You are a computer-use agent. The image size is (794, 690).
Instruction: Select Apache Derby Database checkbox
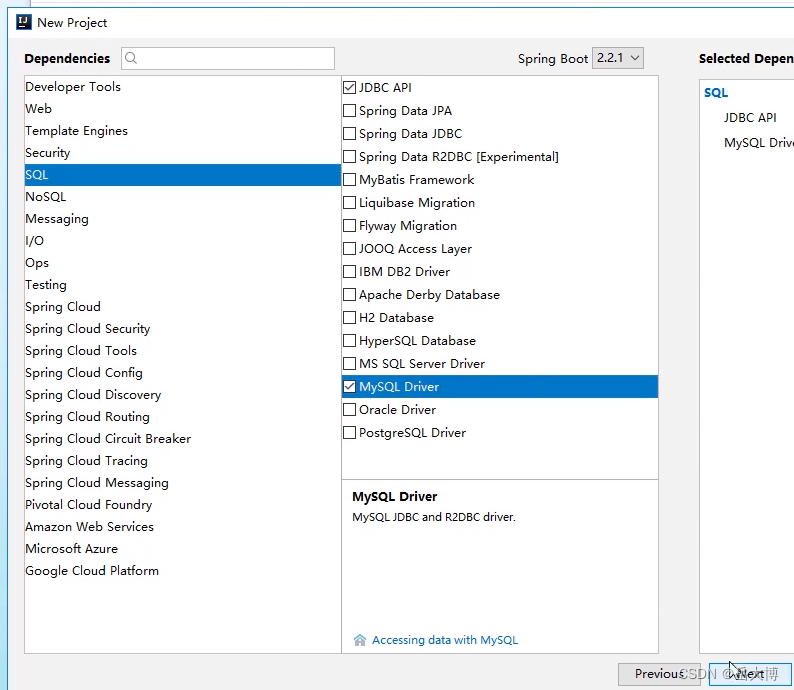[349, 295]
